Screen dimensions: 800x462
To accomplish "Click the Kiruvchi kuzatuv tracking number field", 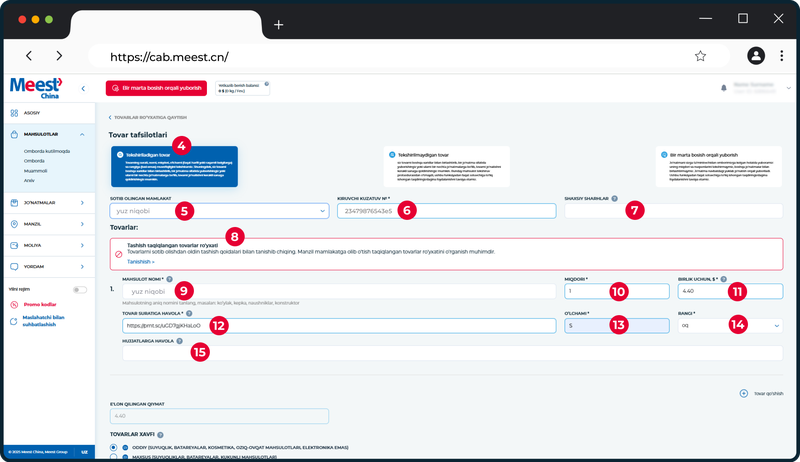I will 446,211.
